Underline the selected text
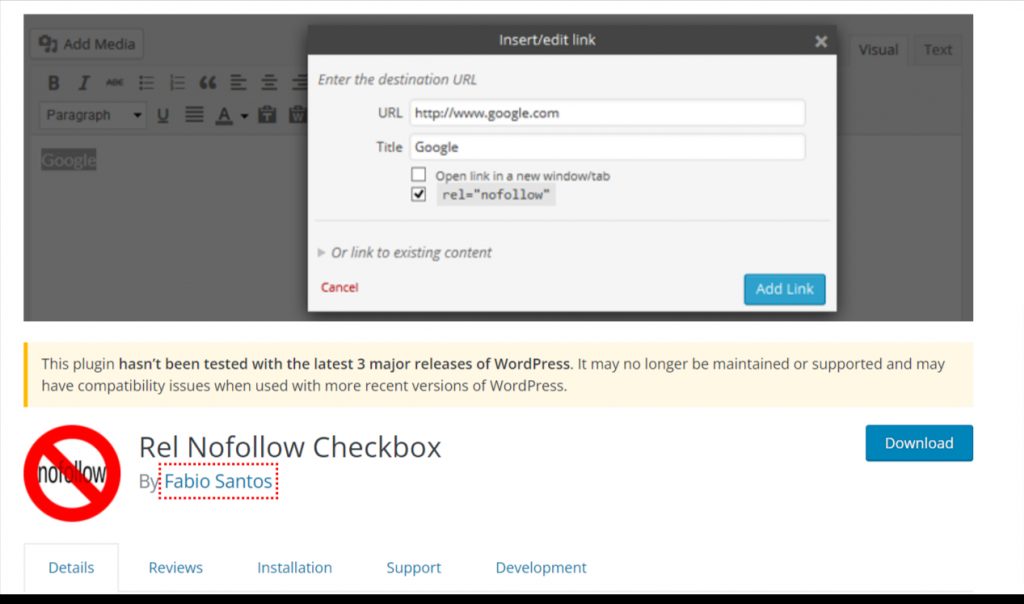1024x604 pixels. point(163,114)
